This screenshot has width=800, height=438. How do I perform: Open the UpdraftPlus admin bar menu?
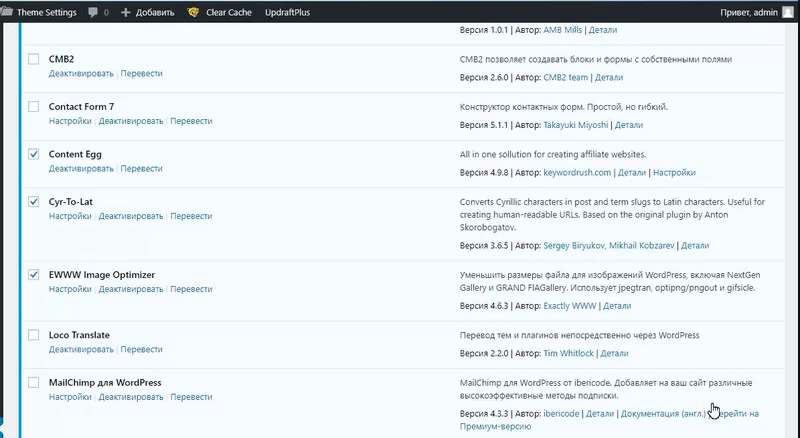pos(287,12)
